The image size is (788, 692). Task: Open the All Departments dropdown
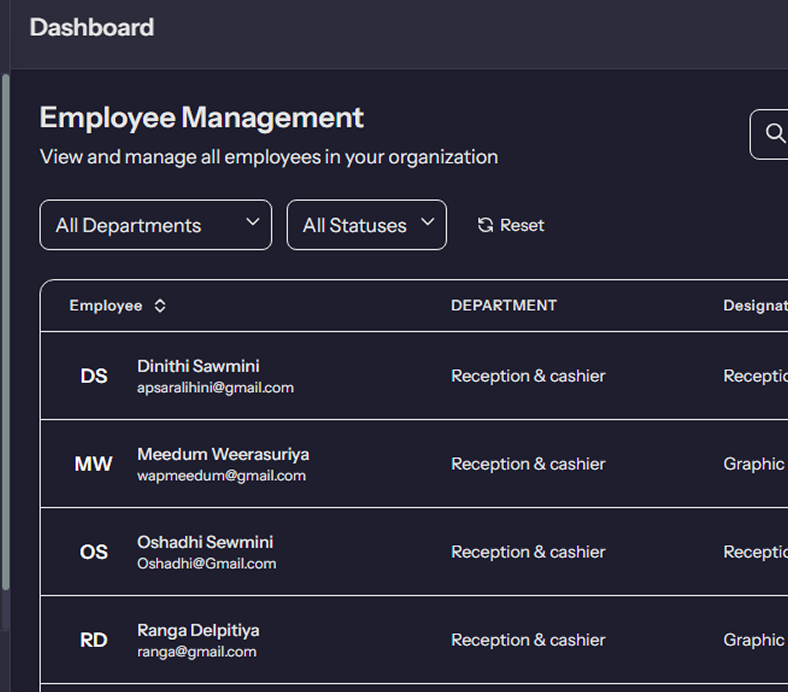coord(155,225)
